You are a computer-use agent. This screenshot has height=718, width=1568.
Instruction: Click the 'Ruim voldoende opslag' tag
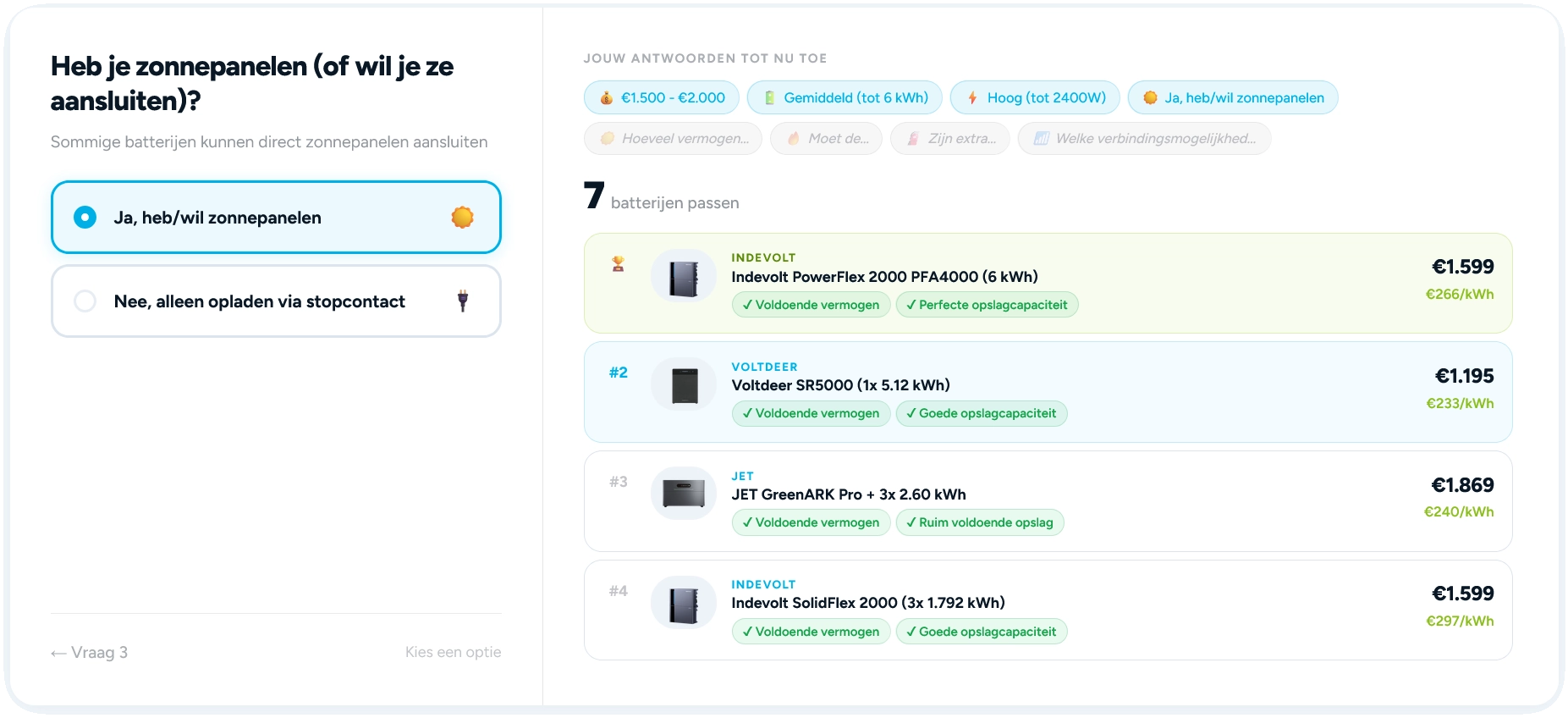tap(980, 522)
